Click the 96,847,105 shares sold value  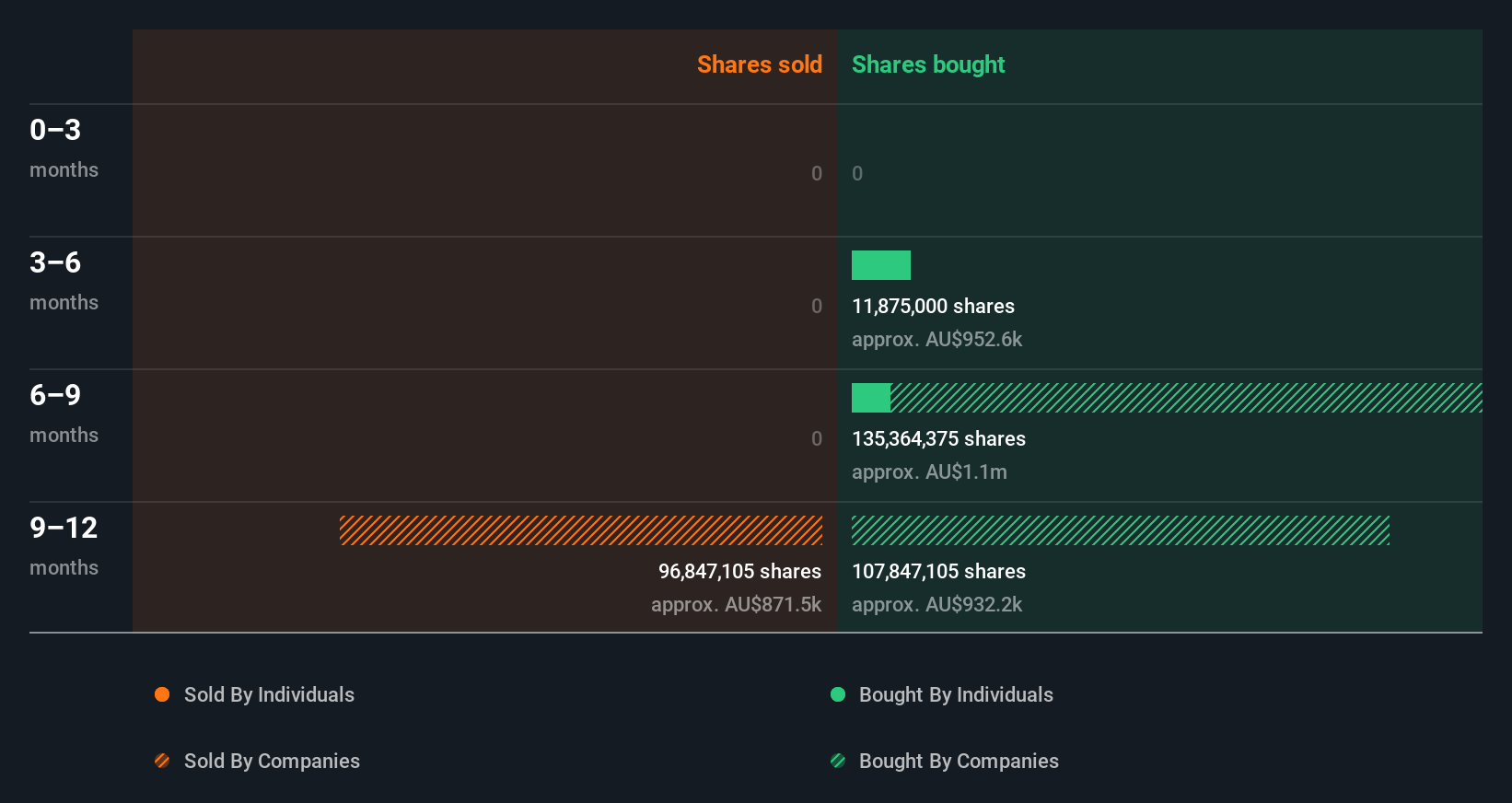[x=739, y=571]
